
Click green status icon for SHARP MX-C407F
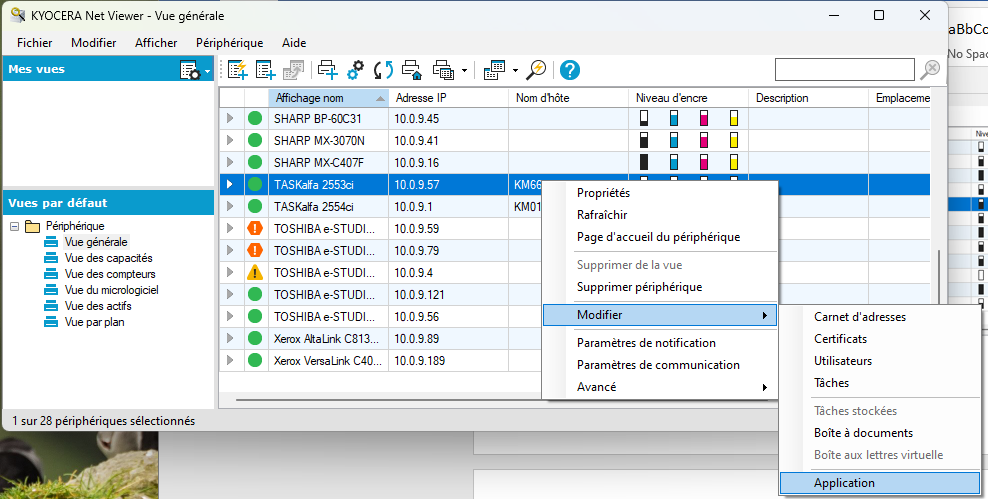click(255, 163)
